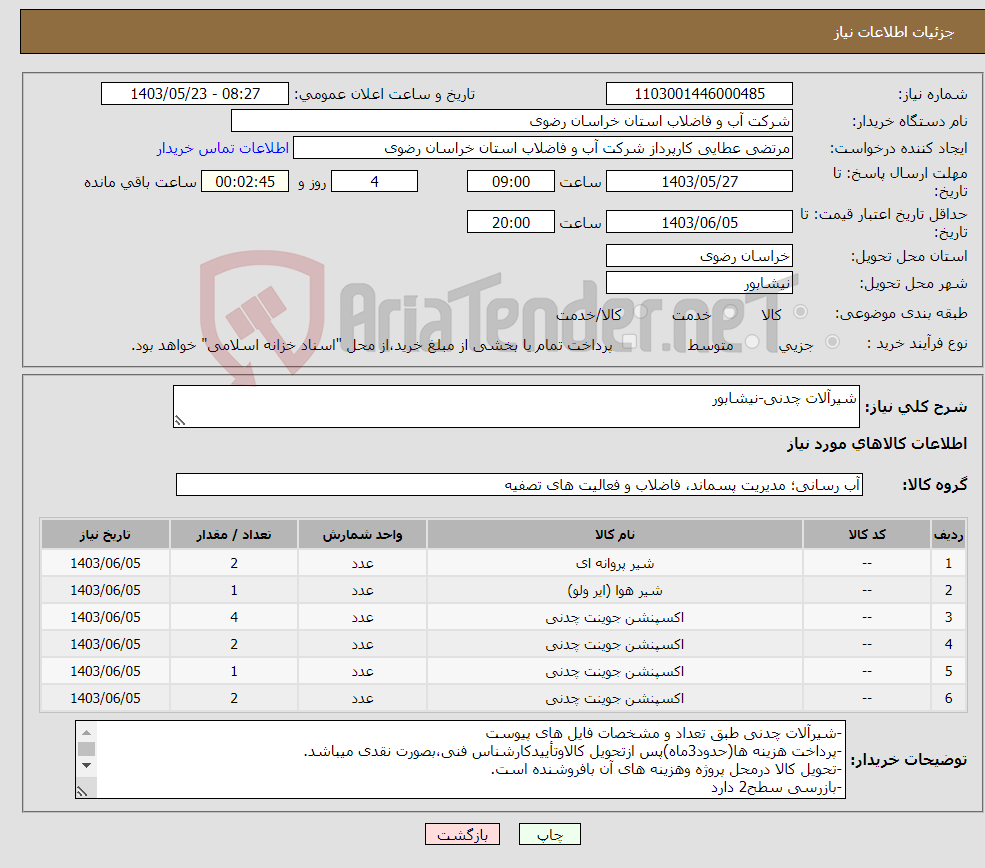Select the کالا radio button
985x868 pixels.
[800, 312]
